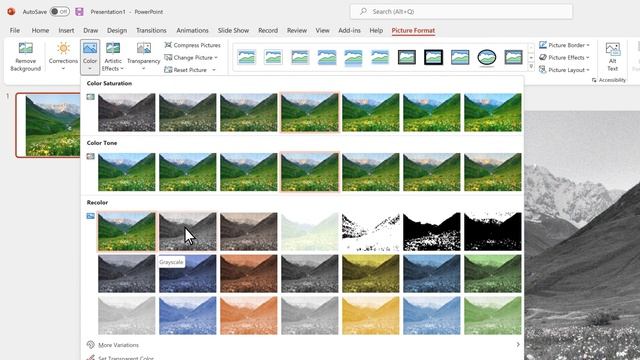Toggle the AutoSave switch
Image resolution: width=640 pixels, height=360 pixels.
point(60,11)
